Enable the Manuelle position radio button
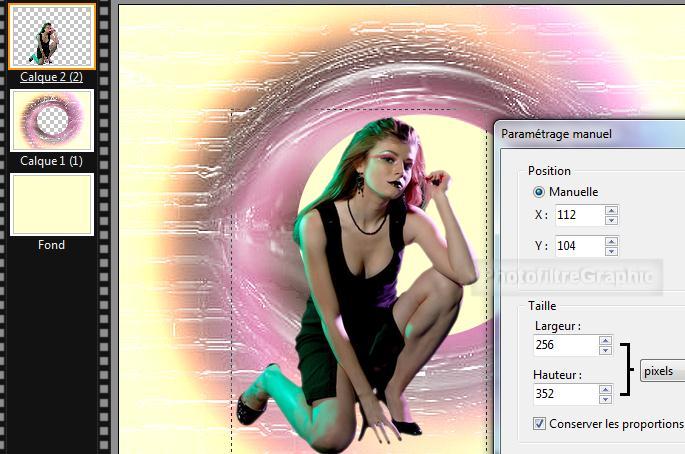Image resolution: width=685 pixels, height=454 pixels. pos(540,192)
